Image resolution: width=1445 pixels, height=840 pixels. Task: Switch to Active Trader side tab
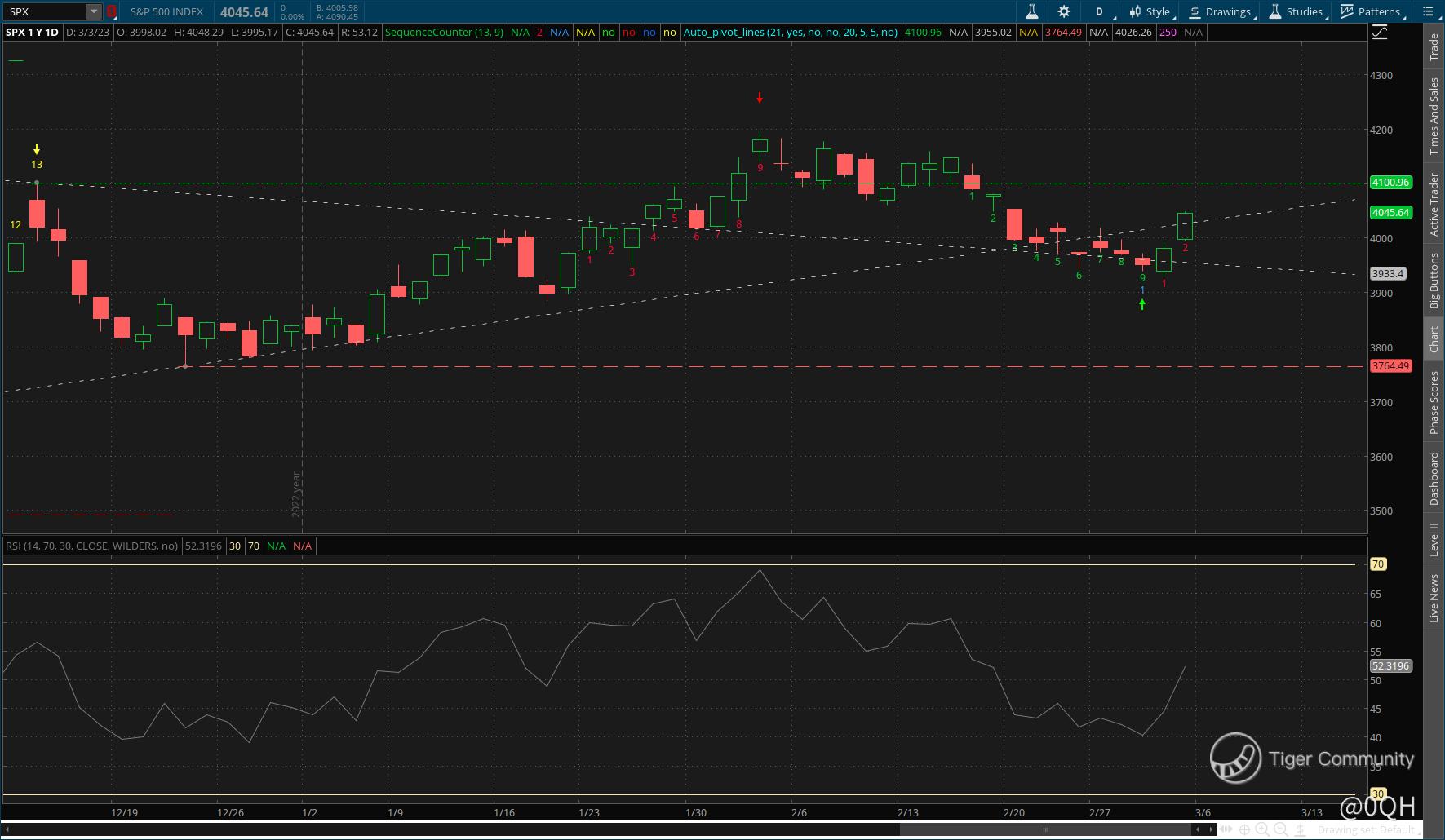click(1434, 205)
